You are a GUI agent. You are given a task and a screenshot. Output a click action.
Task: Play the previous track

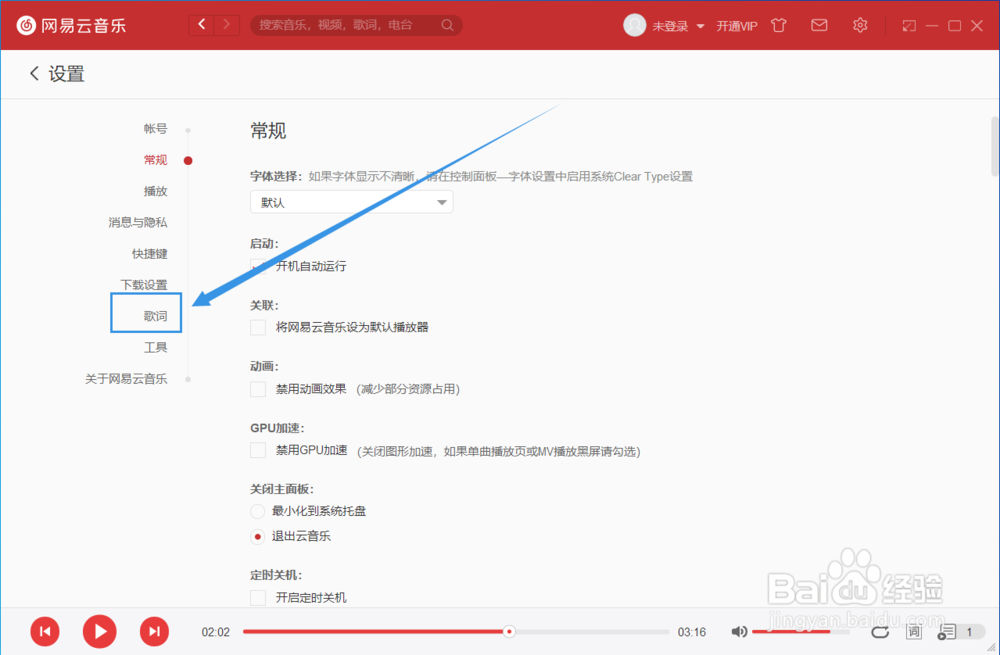45,631
